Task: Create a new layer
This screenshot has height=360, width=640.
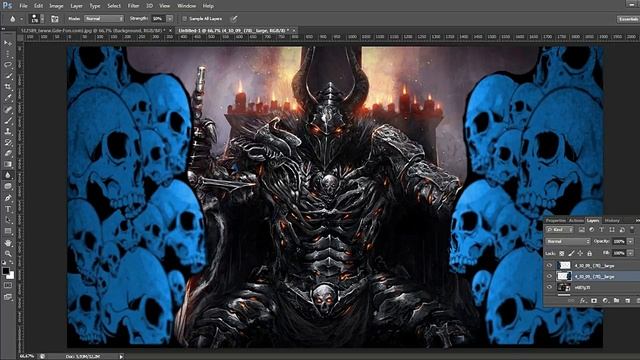Action: 627,300
